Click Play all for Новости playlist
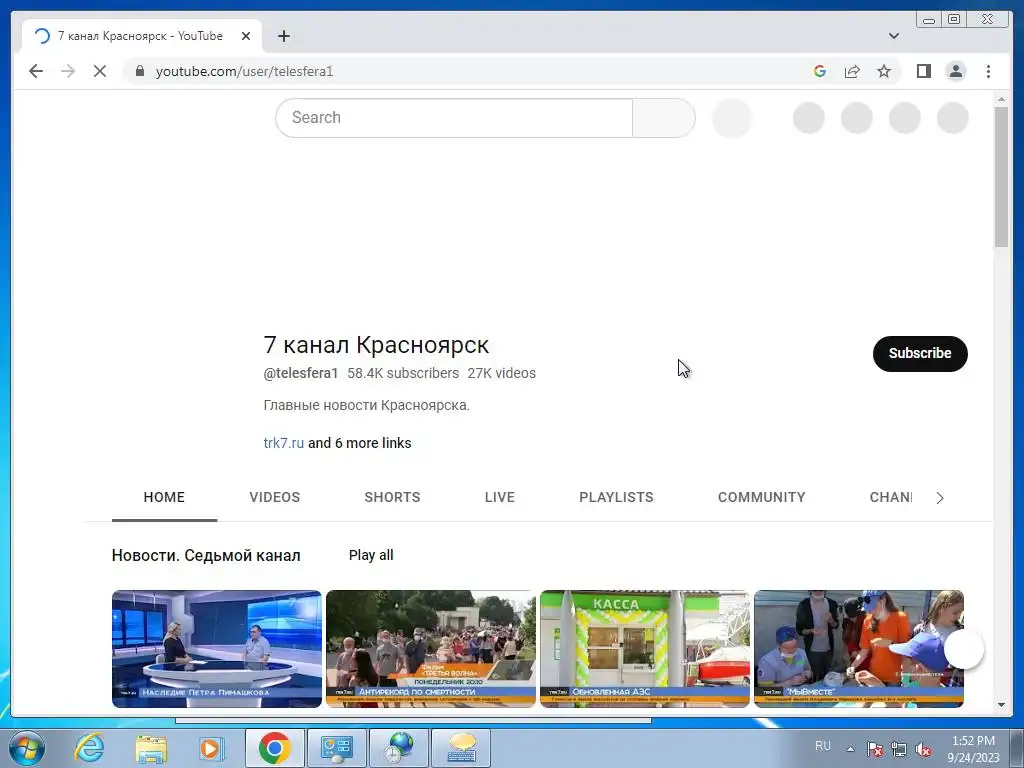The image size is (1024, 768). click(x=371, y=555)
